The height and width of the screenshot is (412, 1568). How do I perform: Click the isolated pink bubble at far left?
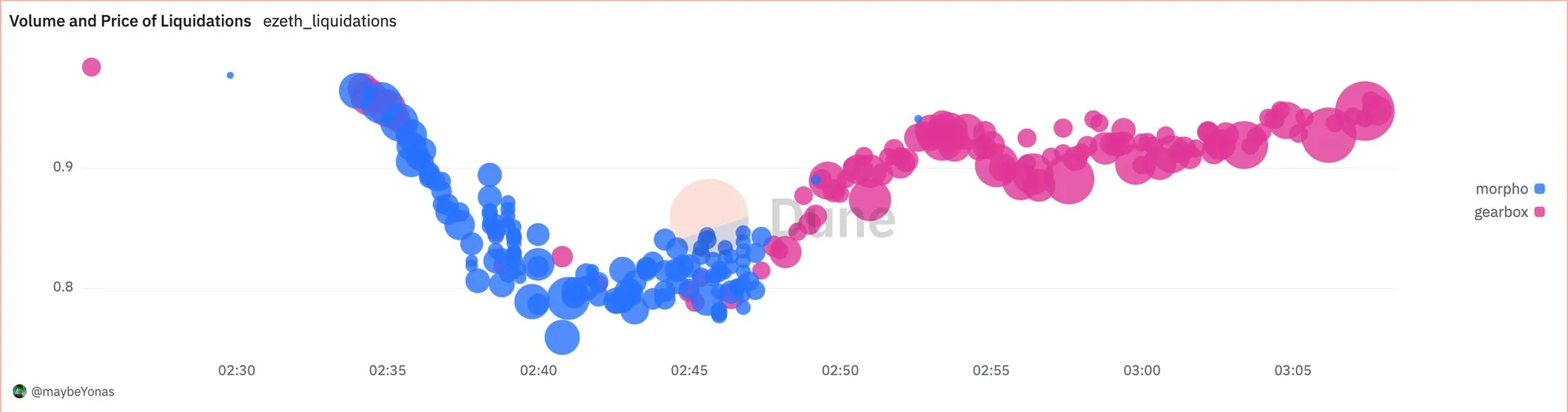[91, 67]
